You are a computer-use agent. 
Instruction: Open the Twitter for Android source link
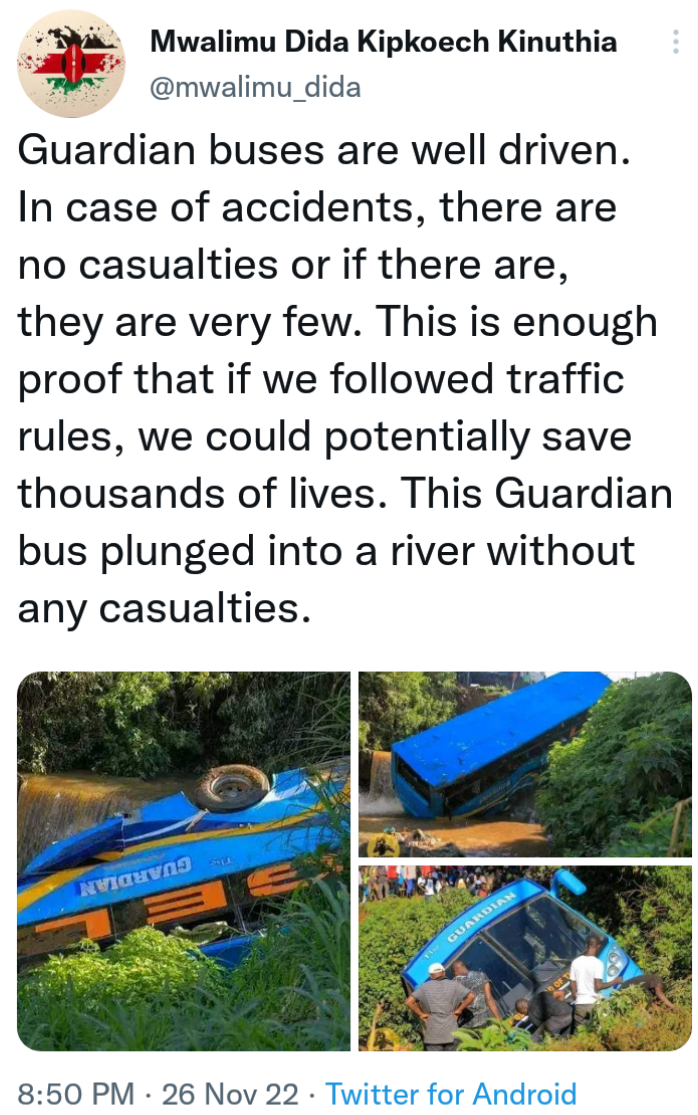tap(451, 1094)
